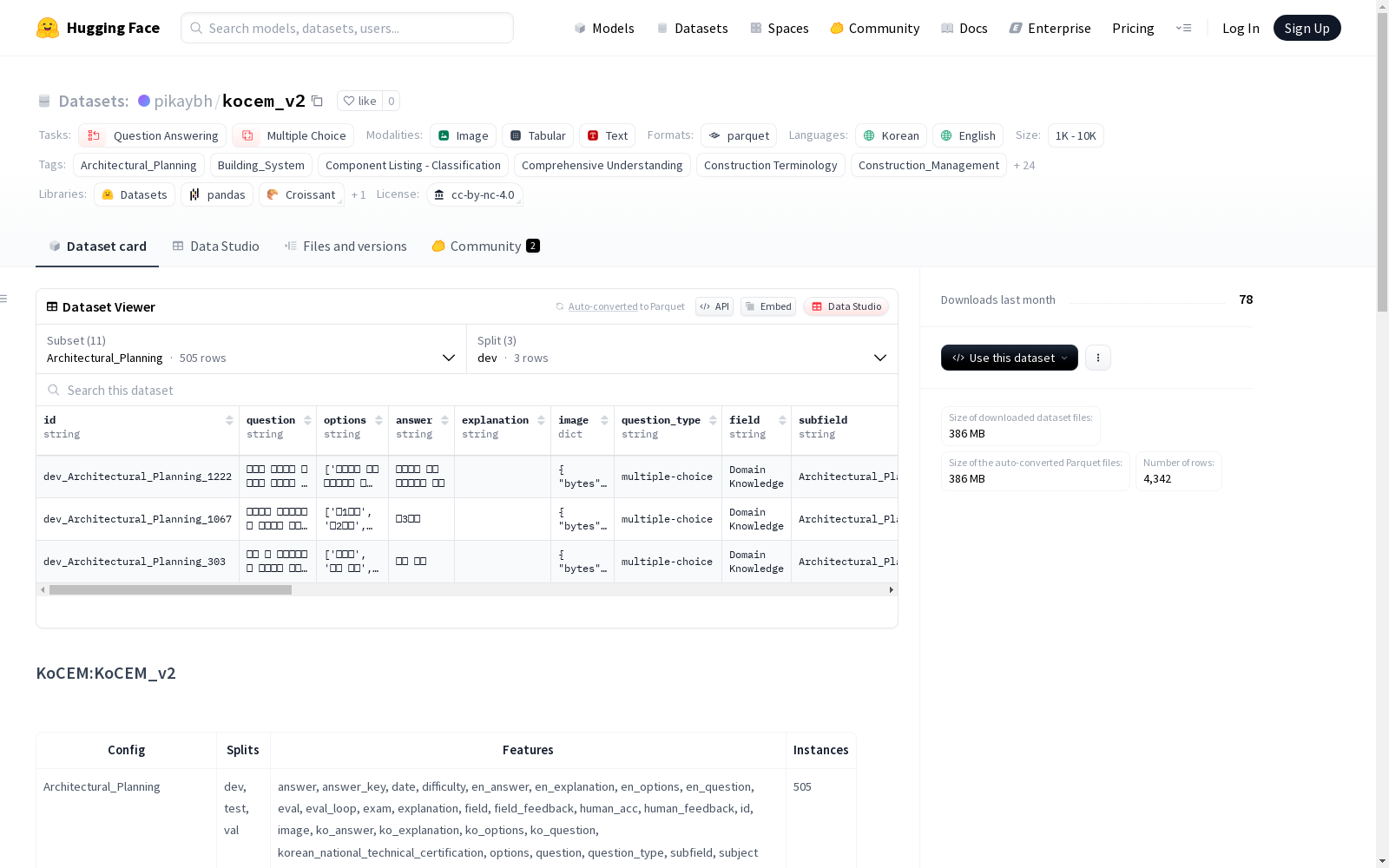Screen dimensions: 1389x868
Task: Open Community in the top navigation
Action: (875, 28)
